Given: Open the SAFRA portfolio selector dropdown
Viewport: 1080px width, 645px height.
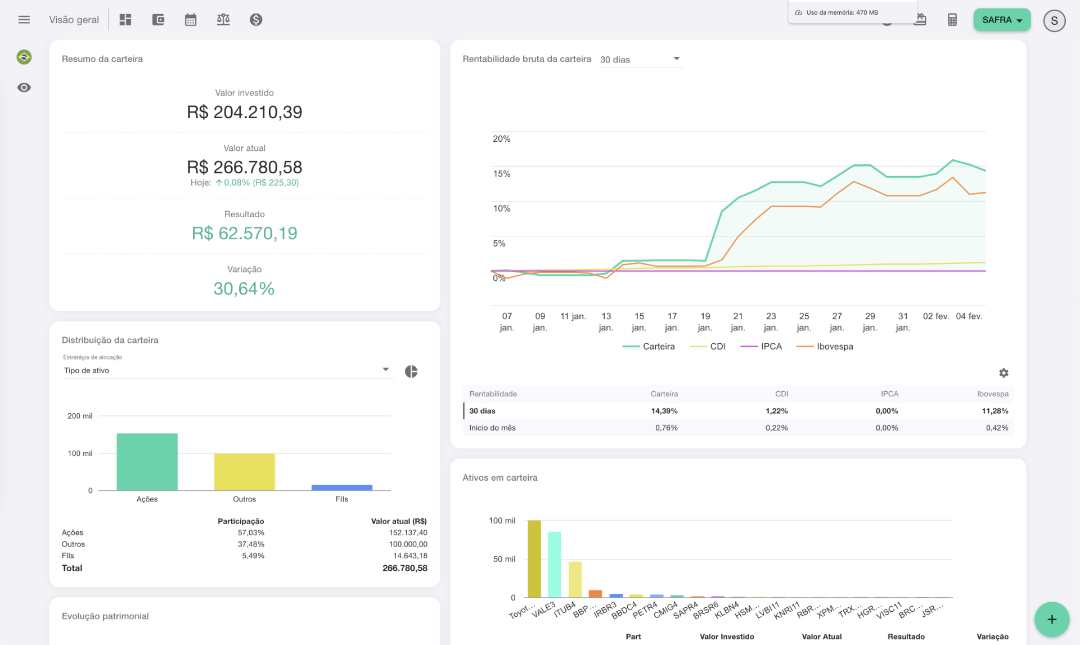Looking at the screenshot, I should pos(1002,20).
